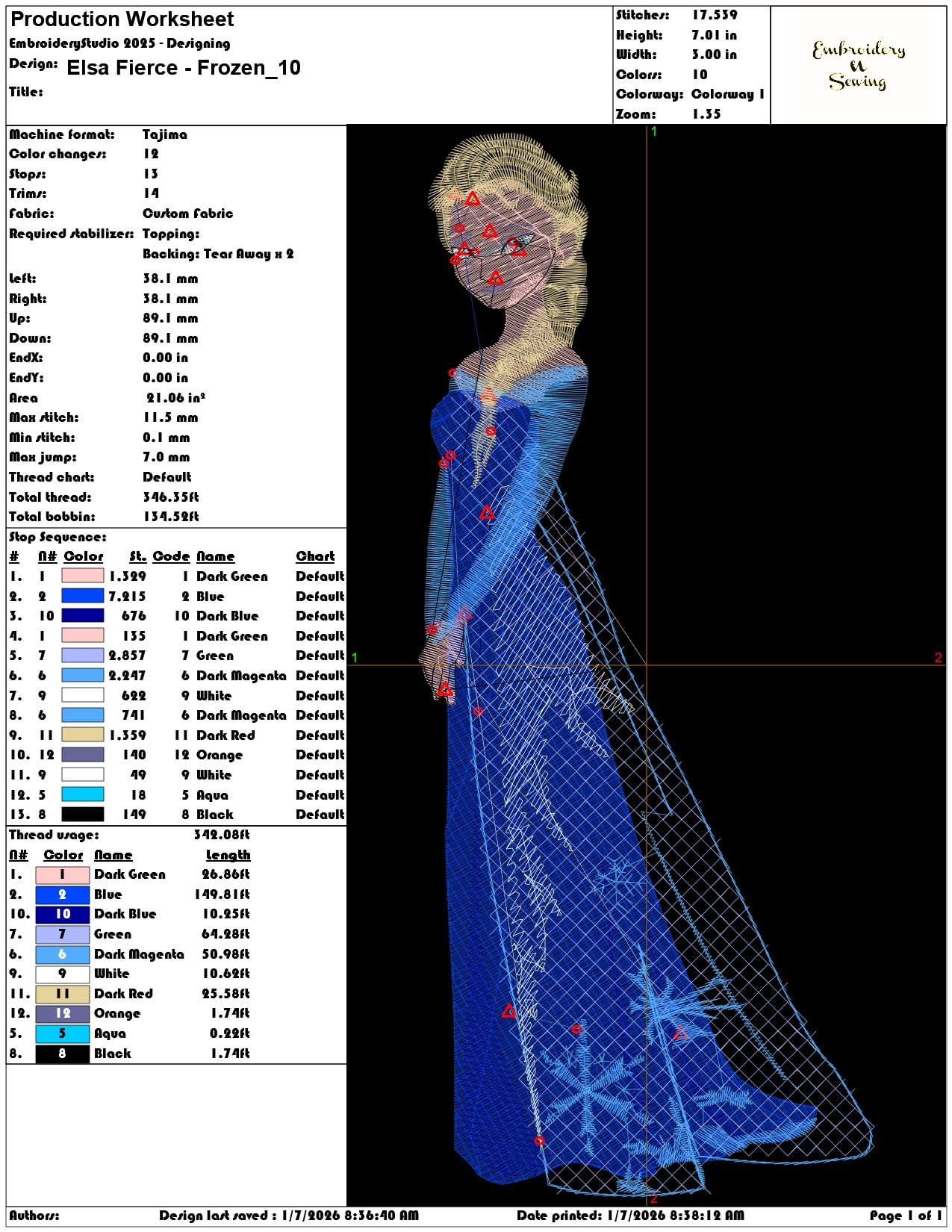Screen dimensions: 952x1232
Task: Pick thread usage swatch numbered 11 Dark Red
Action: 63,994
